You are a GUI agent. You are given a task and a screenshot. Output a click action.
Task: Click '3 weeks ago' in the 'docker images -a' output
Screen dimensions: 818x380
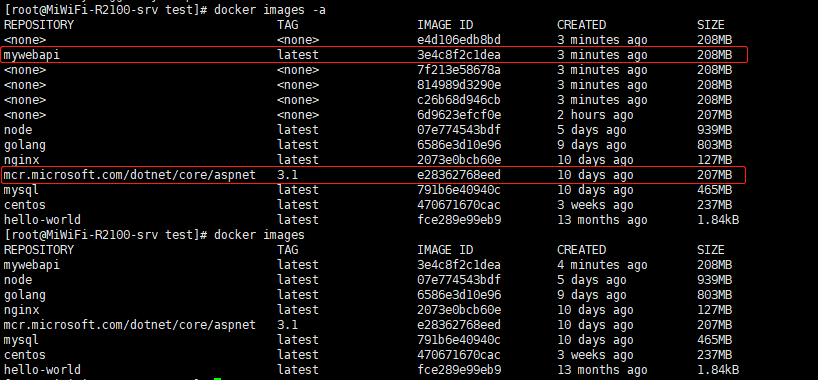click(x=595, y=205)
